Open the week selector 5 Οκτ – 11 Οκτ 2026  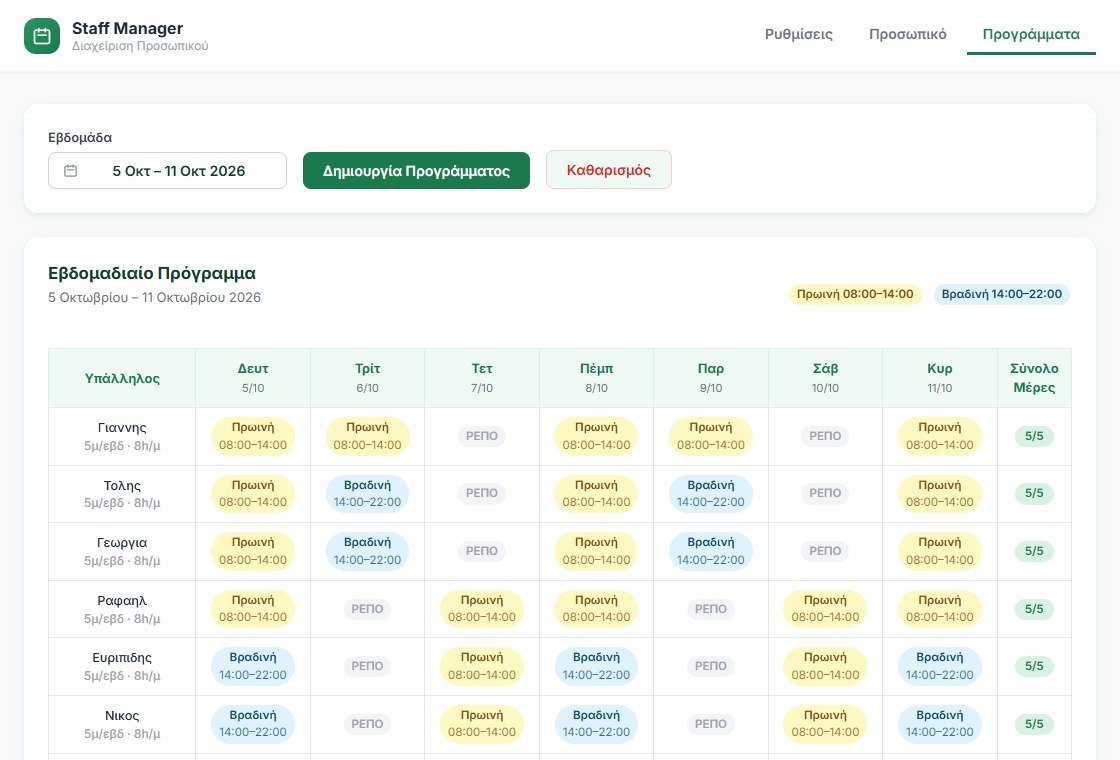pos(167,171)
